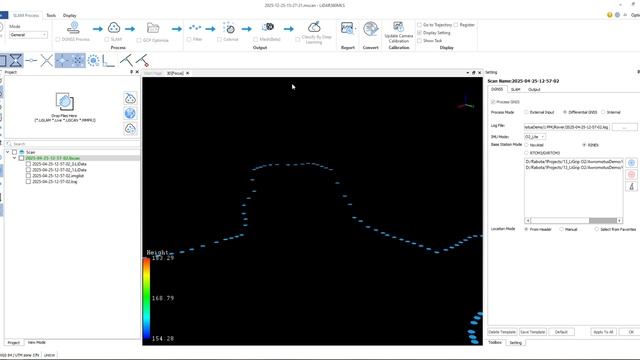Open the Report tool
The image size is (640, 360).
click(x=347, y=29)
